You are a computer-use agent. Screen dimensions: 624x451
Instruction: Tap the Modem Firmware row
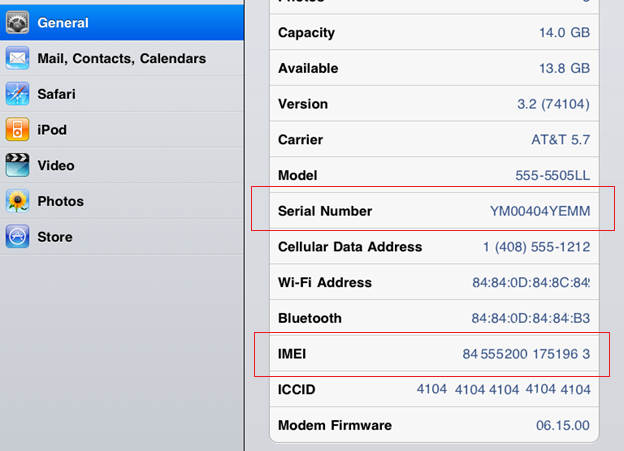point(434,425)
